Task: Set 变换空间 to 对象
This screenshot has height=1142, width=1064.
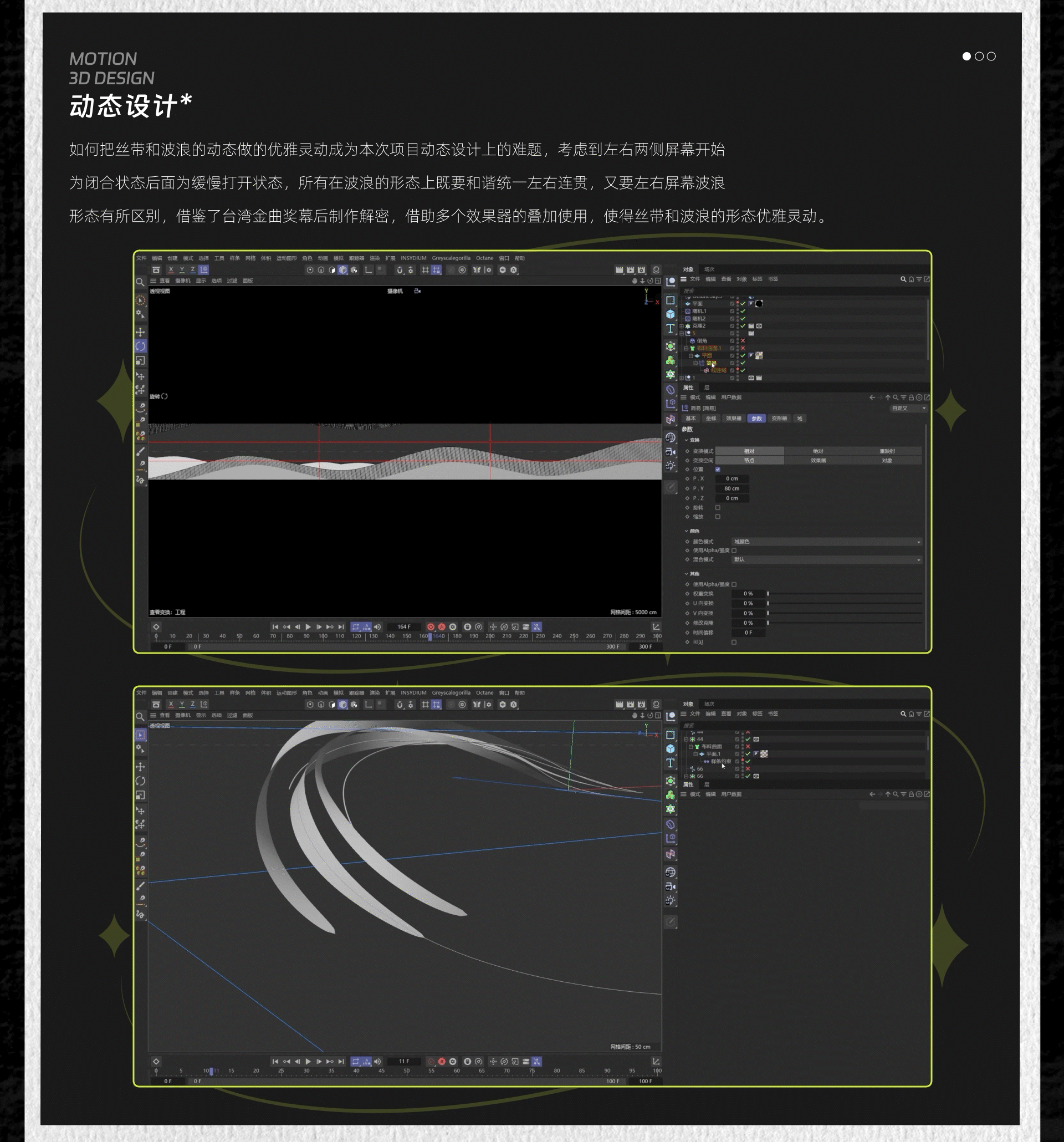Action: pos(887,460)
